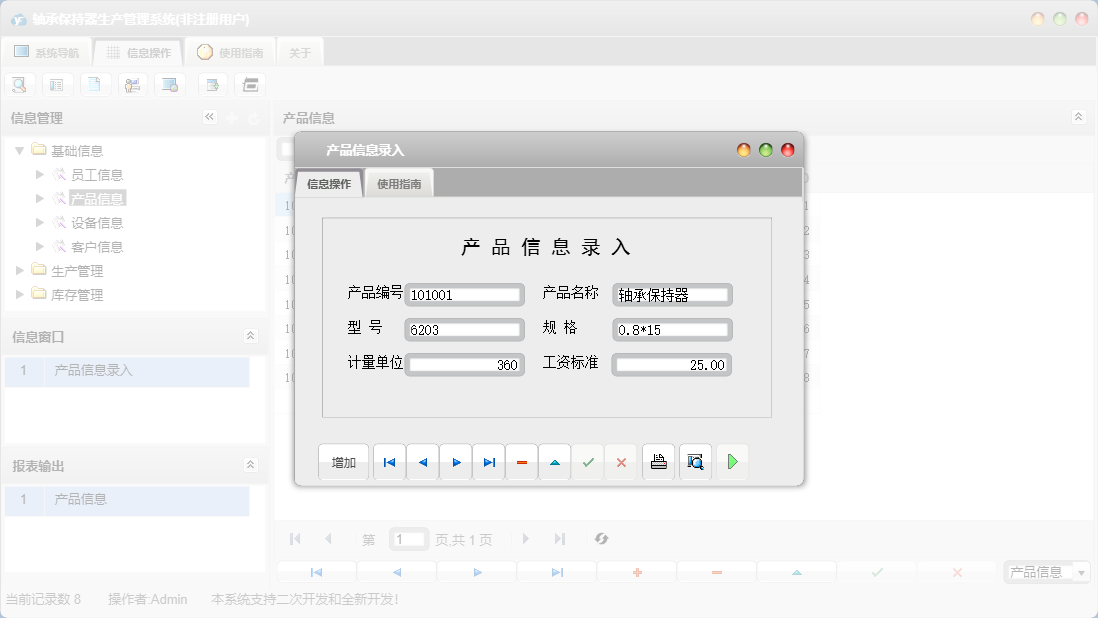Viewport: 1098px width, 618px height.
Task: Click the 增加 button in the dialog
Action: 343,461
